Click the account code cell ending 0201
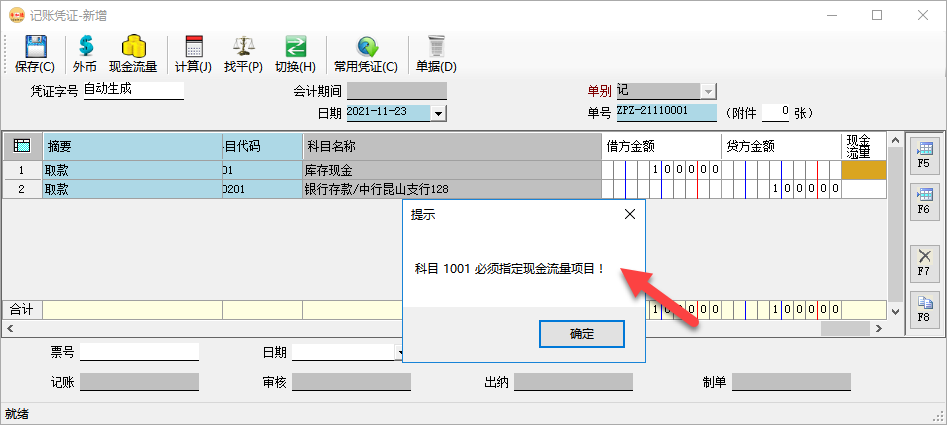The height and width of the screenshot is (425, 947). tap(263, 189)
